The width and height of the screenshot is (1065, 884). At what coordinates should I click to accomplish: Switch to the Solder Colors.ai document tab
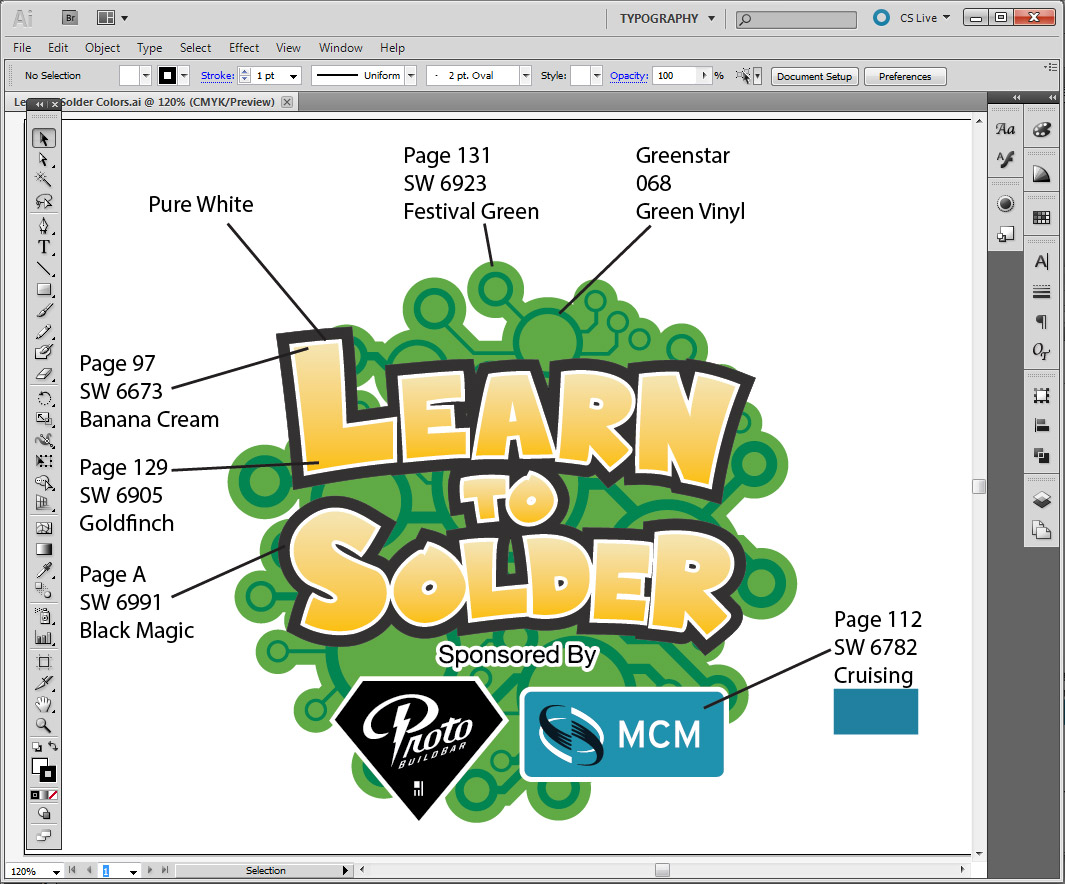153,102
